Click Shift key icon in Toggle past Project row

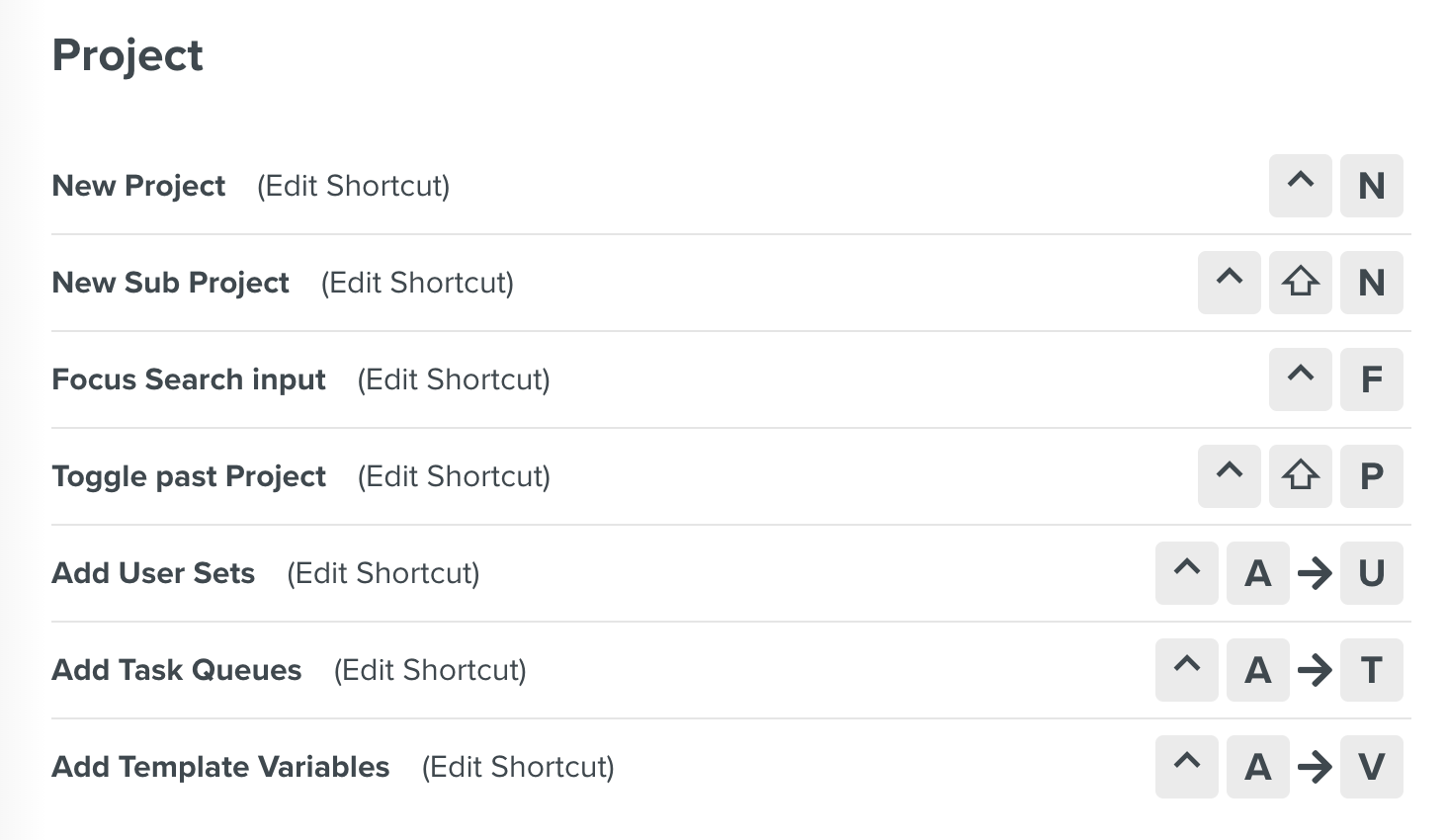pos(1300,476)
